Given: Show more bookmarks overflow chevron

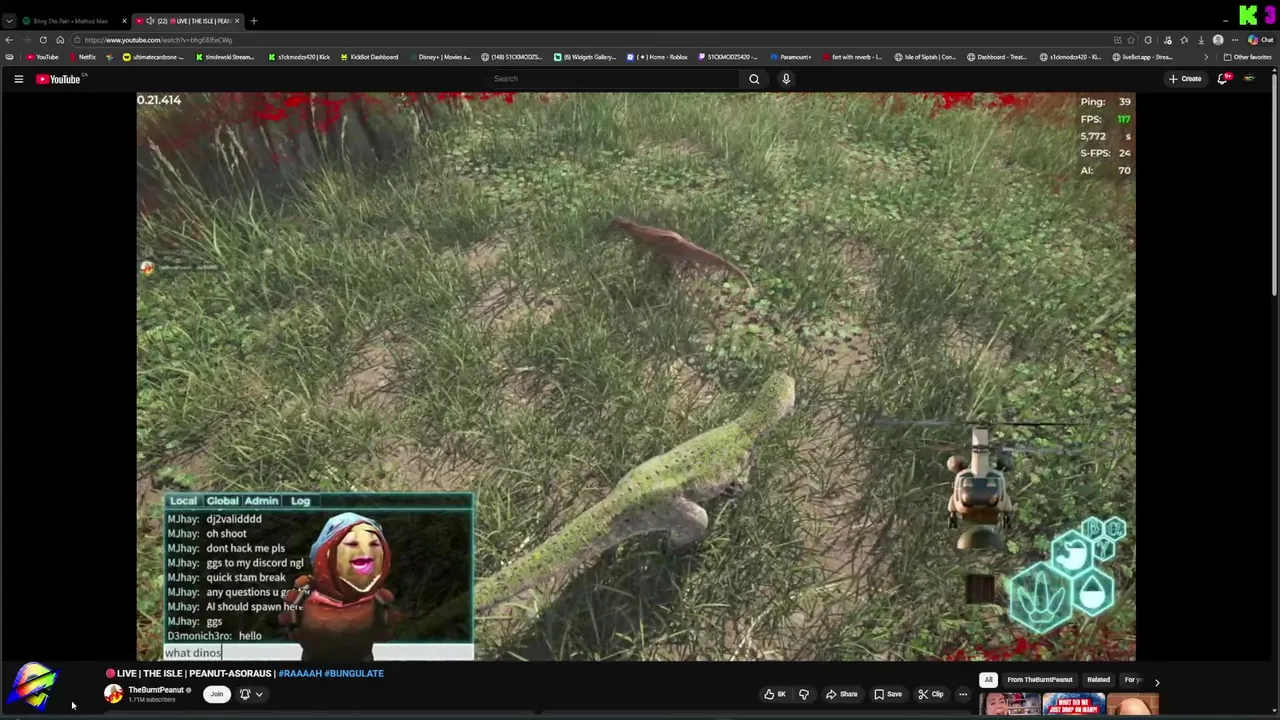Looking at the screenshot, I should [x=1206, y=57].
